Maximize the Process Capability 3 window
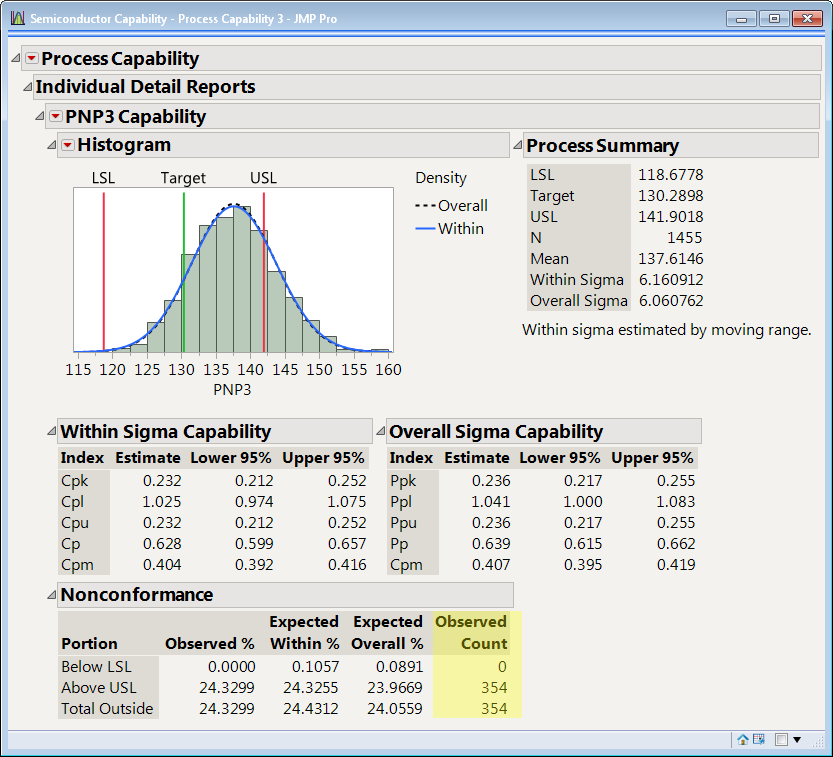833x757 pixels. 774,19
